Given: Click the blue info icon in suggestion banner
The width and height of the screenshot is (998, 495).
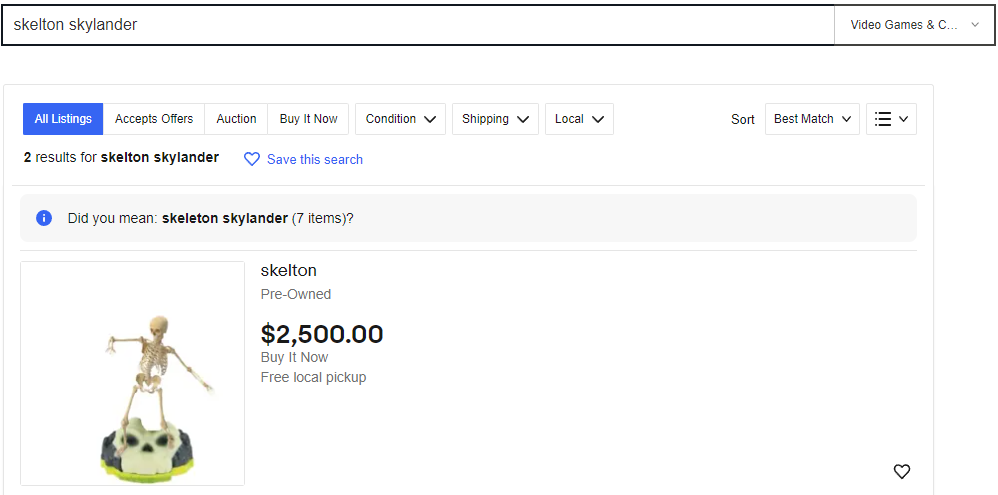Looking at the screenshot, I should pyautogui.click(x=44, y=218).
